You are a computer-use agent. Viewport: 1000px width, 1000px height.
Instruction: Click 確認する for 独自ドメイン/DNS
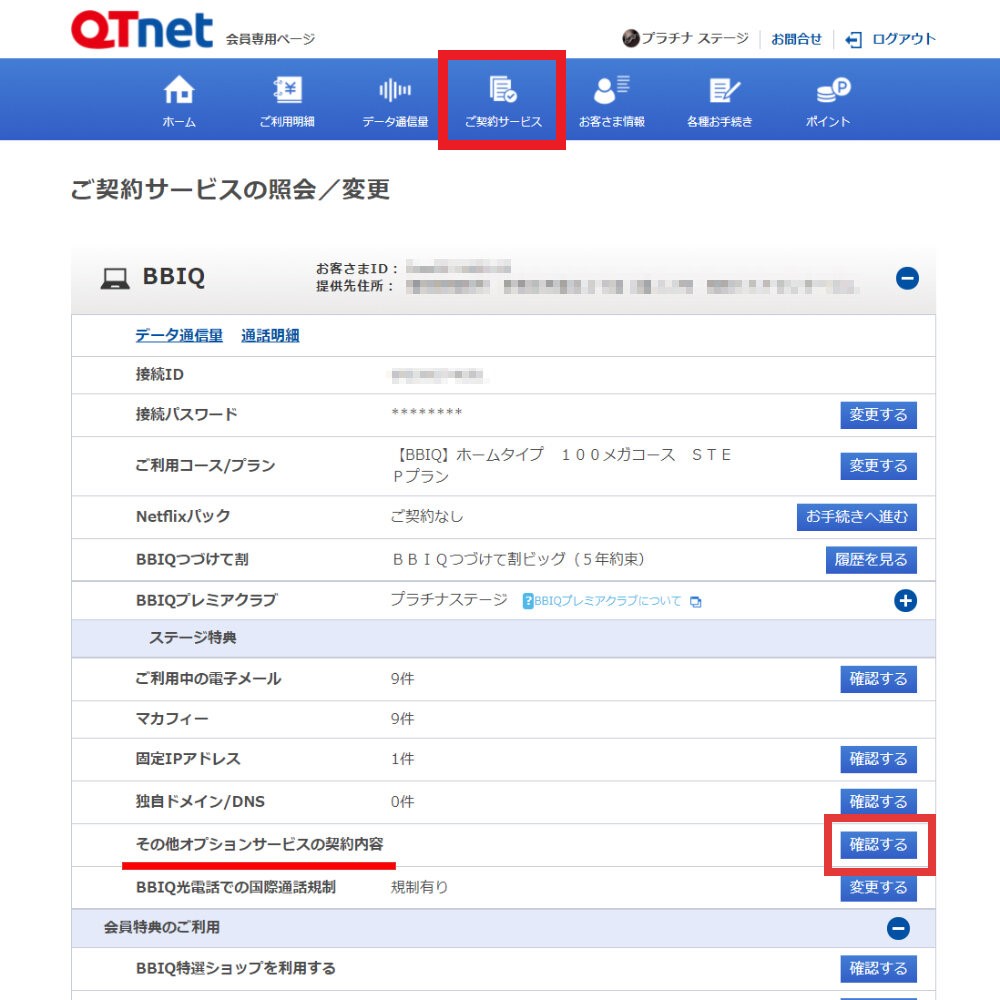pos(878,802)
